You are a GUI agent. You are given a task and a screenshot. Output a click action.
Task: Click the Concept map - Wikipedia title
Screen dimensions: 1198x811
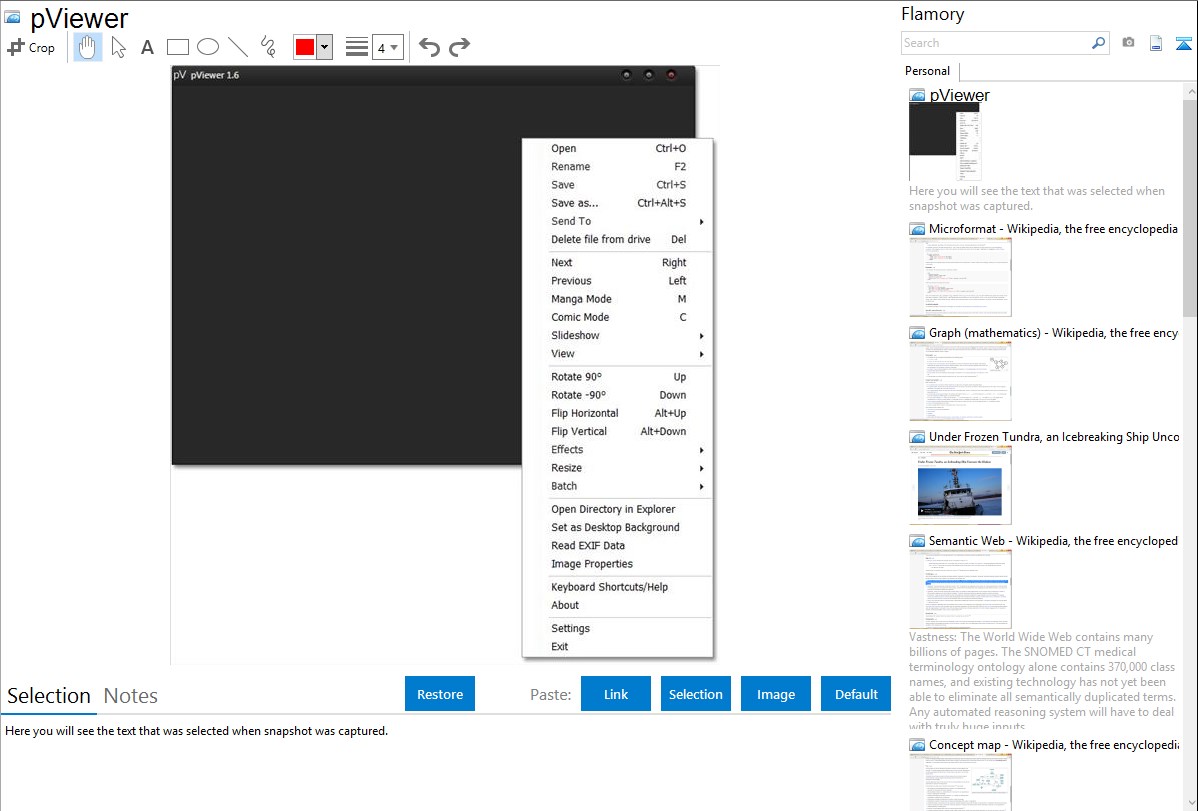(x=1054, y=745)
